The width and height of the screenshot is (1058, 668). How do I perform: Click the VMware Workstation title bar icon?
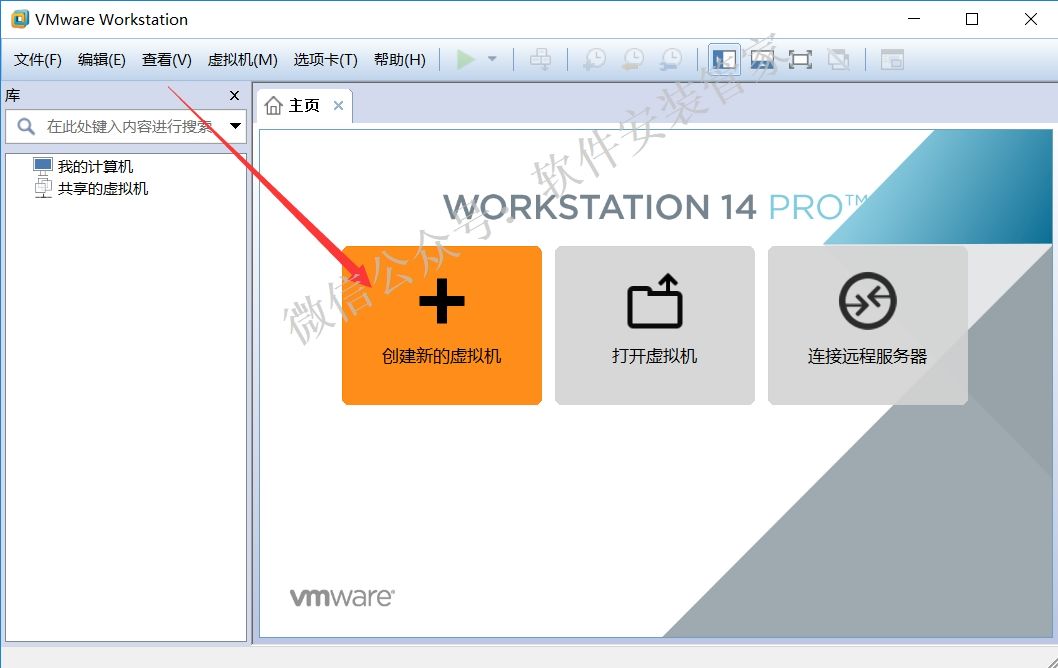pyautogui.click(x=20, y=19)
